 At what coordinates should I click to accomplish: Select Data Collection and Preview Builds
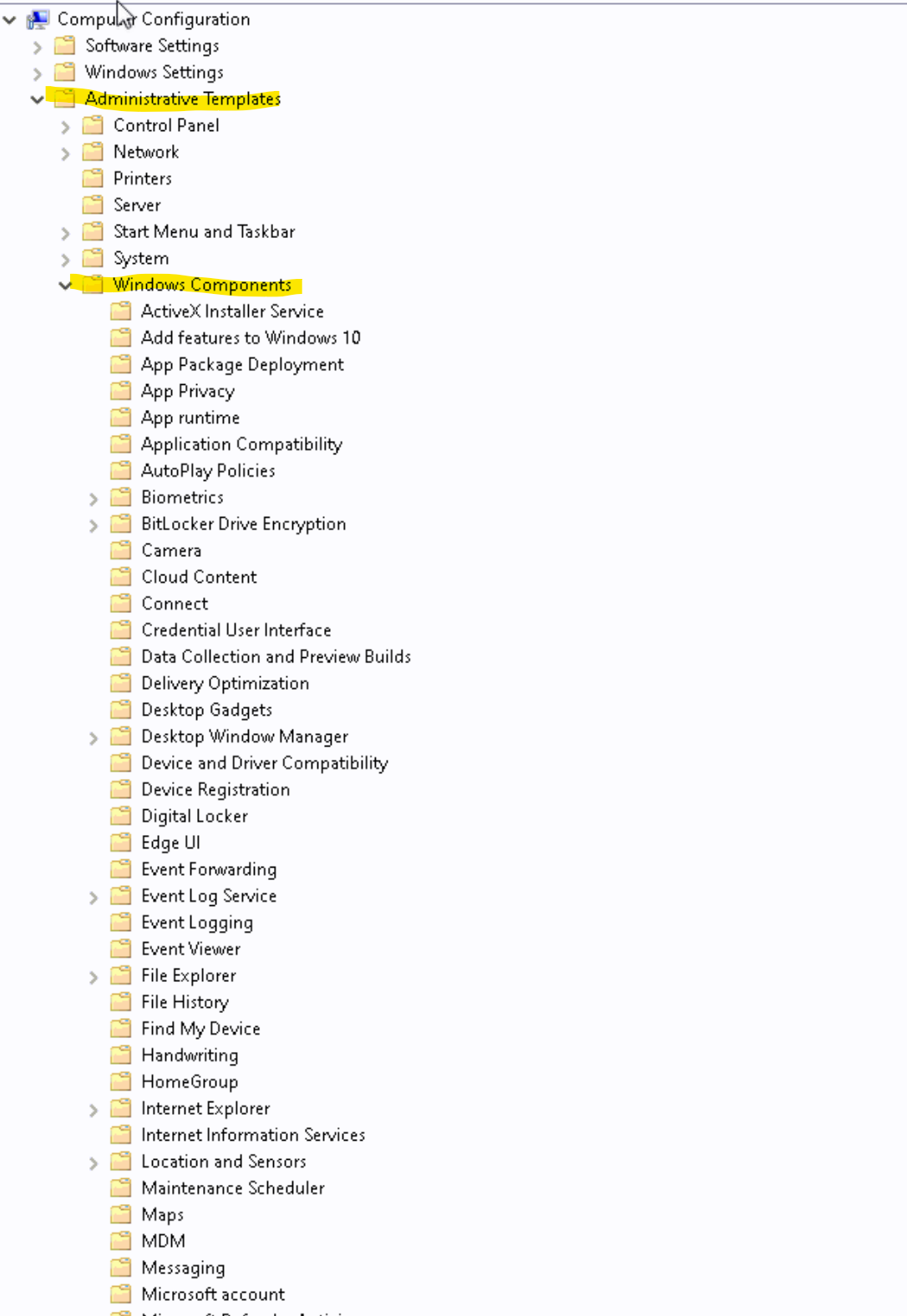click(276, 656)
